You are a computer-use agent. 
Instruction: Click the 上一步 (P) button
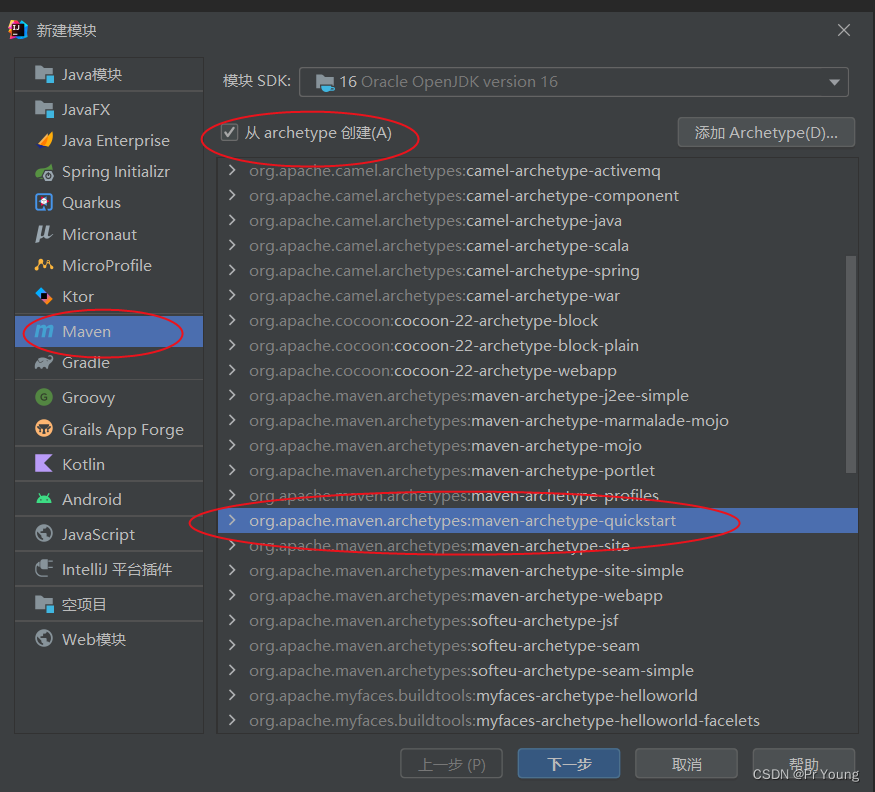point(451,764)
